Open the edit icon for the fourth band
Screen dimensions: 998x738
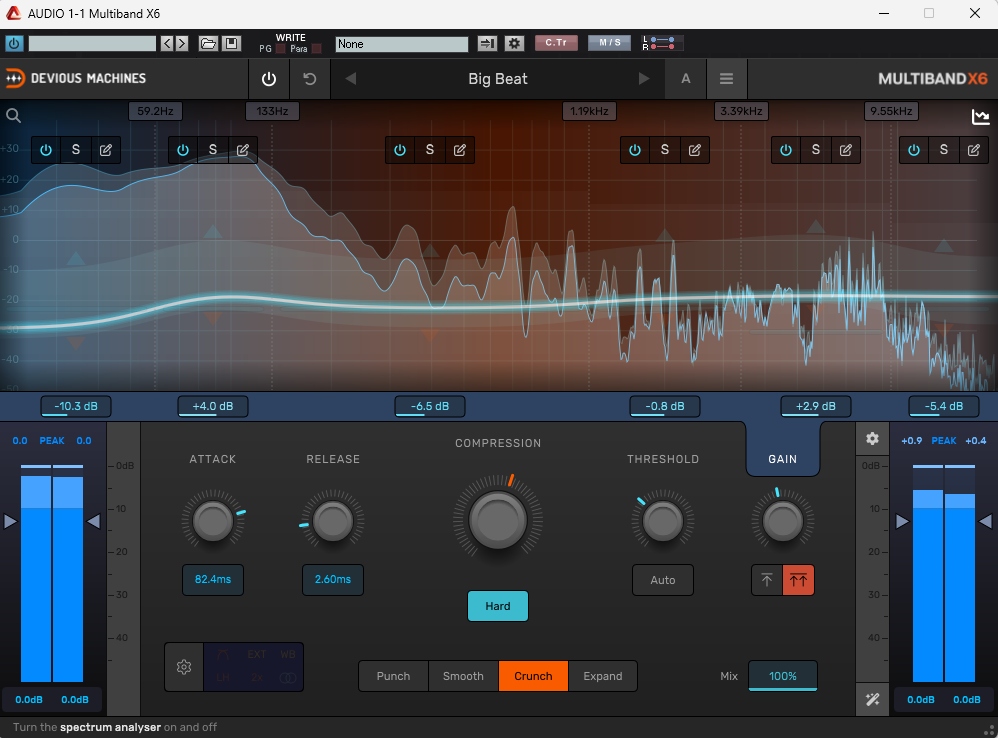click(x=694, y=150)
